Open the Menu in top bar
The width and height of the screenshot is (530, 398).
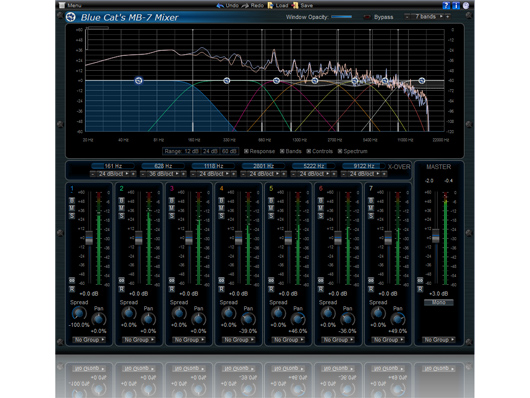[70, 5]
